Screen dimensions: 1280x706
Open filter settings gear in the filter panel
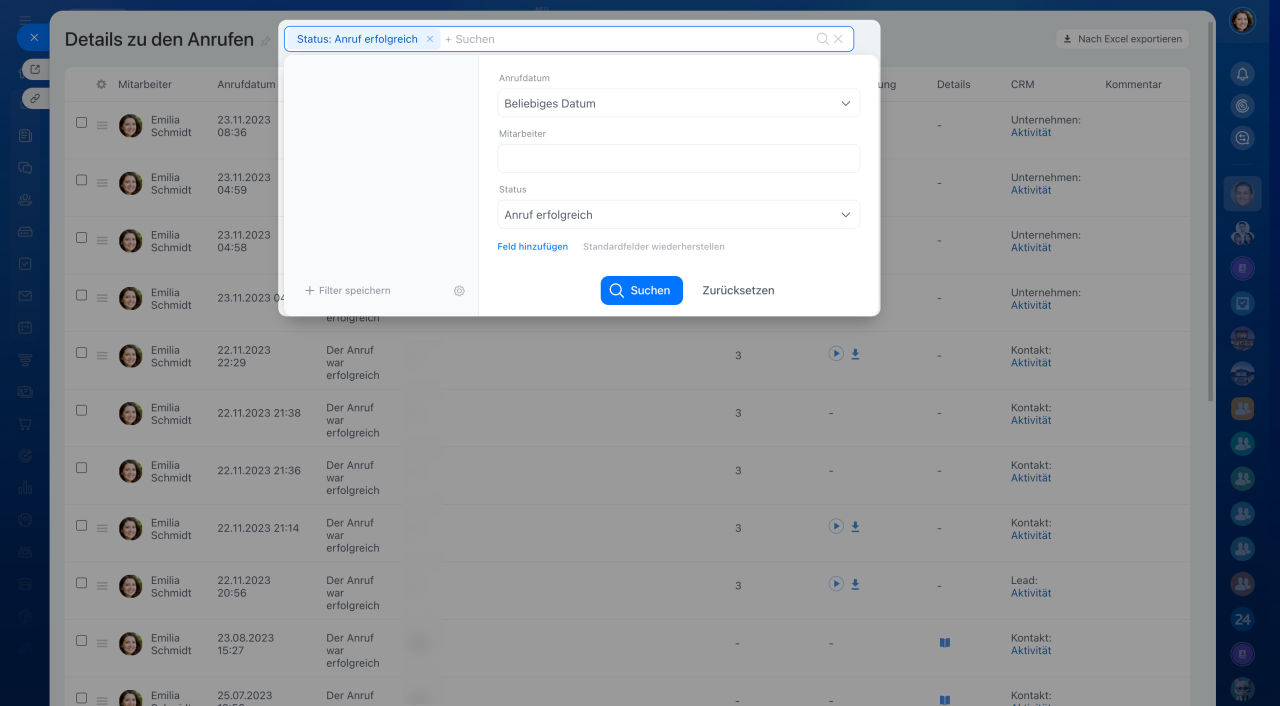[459, 291]
